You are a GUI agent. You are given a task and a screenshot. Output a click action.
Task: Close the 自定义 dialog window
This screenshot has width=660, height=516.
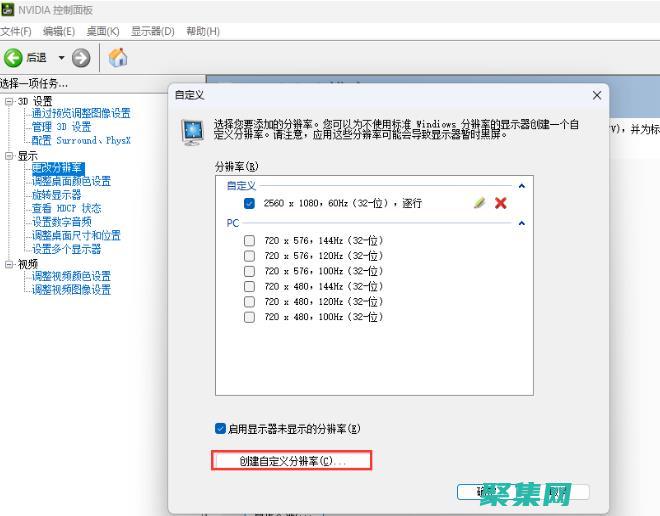[x=597, y=95]
